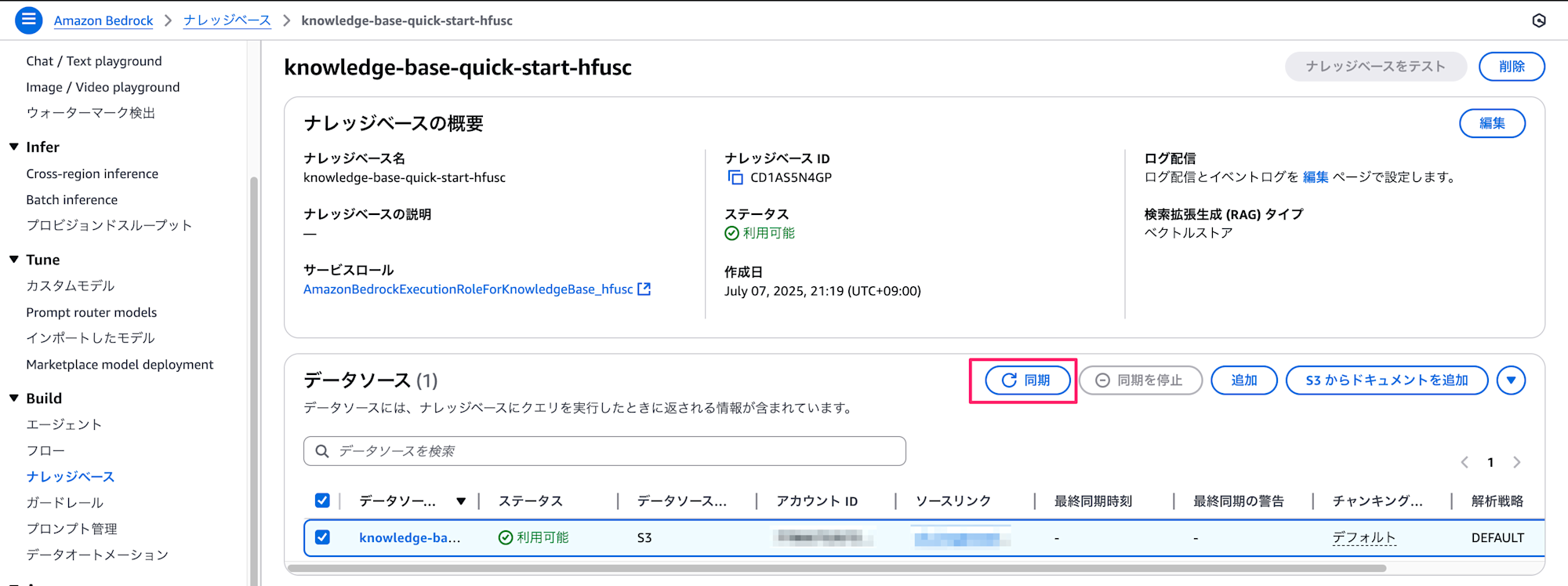Follow the Amazon Bedrock breadcrumb link
Image resolution: width=1568 pixels, height=586 pixels.
[103, 20]
